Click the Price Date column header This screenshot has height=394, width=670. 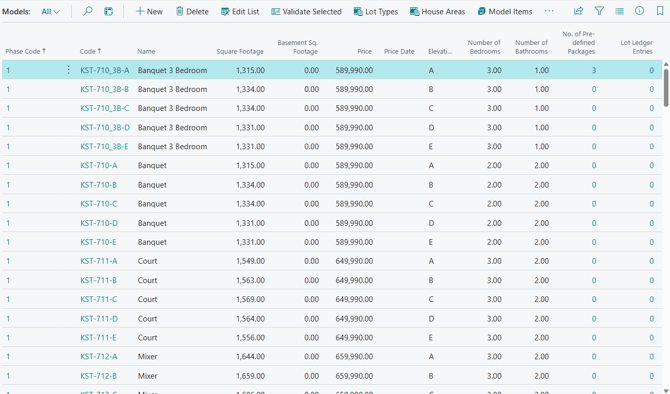click(399, 51)
